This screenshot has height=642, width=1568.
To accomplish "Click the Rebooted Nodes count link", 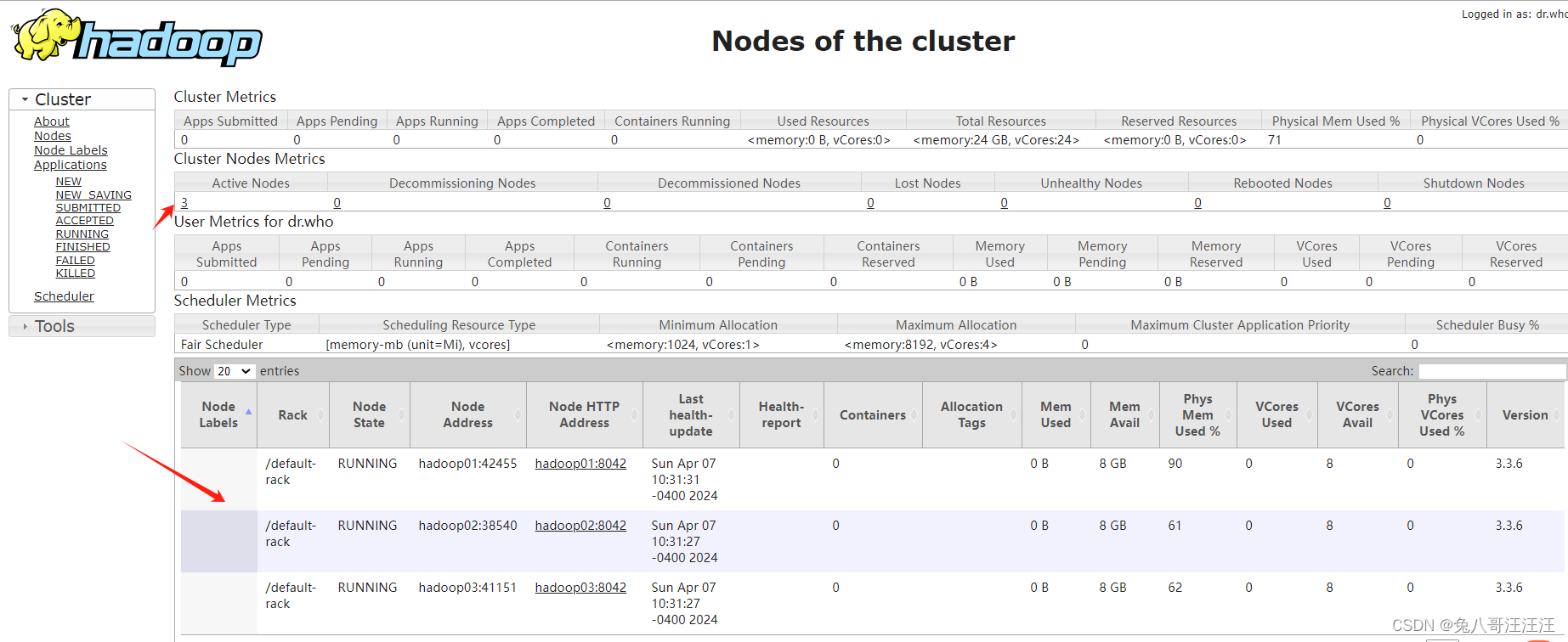I will 1198,203.
